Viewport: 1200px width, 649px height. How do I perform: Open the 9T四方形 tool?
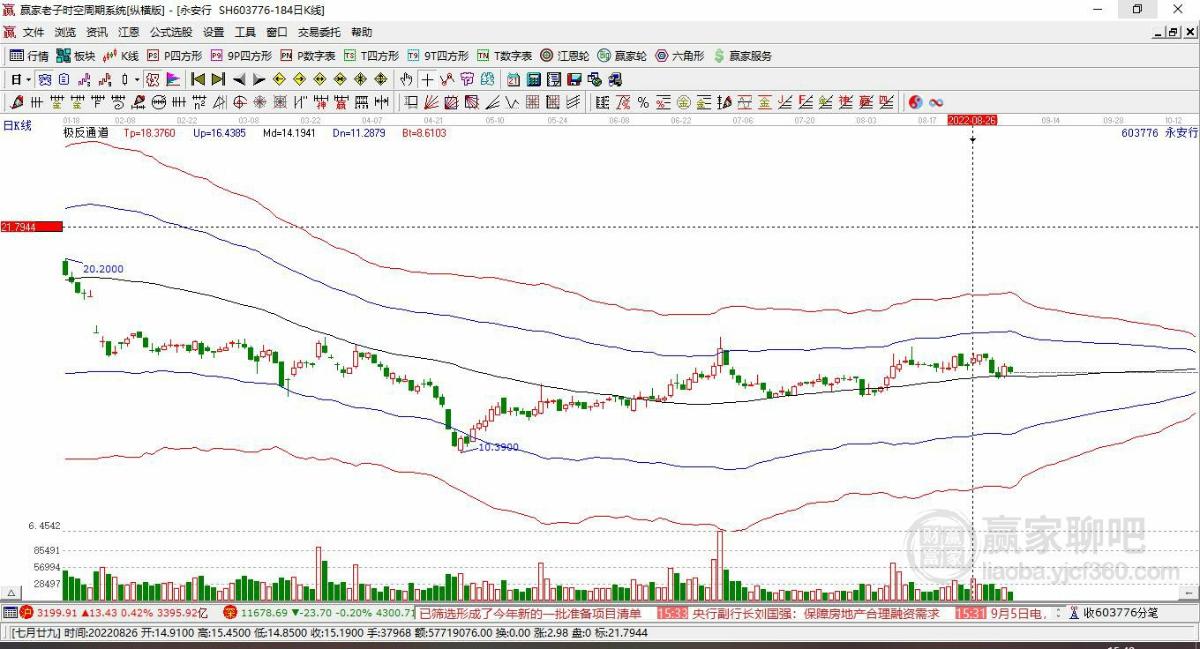pos(437,56)
